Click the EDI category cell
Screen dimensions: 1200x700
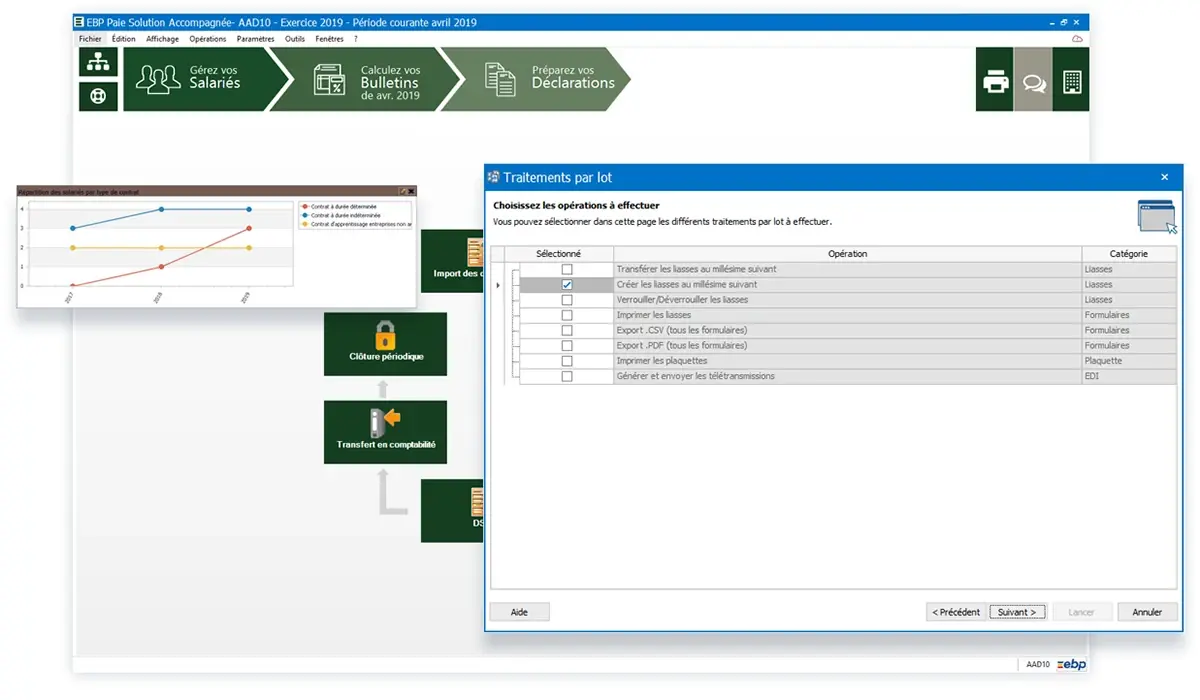[x=1129, y=376]
